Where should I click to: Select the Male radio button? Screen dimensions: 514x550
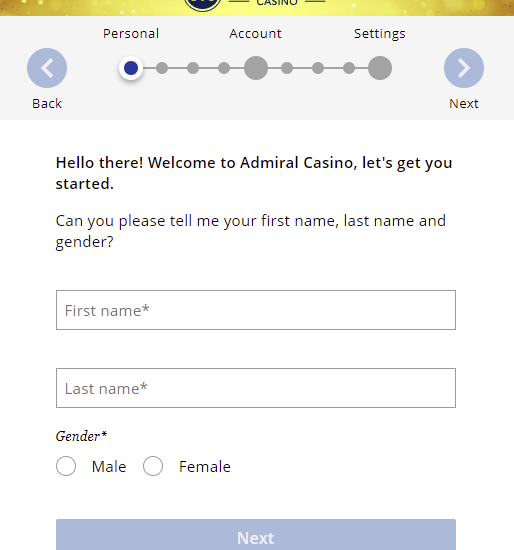66,466
